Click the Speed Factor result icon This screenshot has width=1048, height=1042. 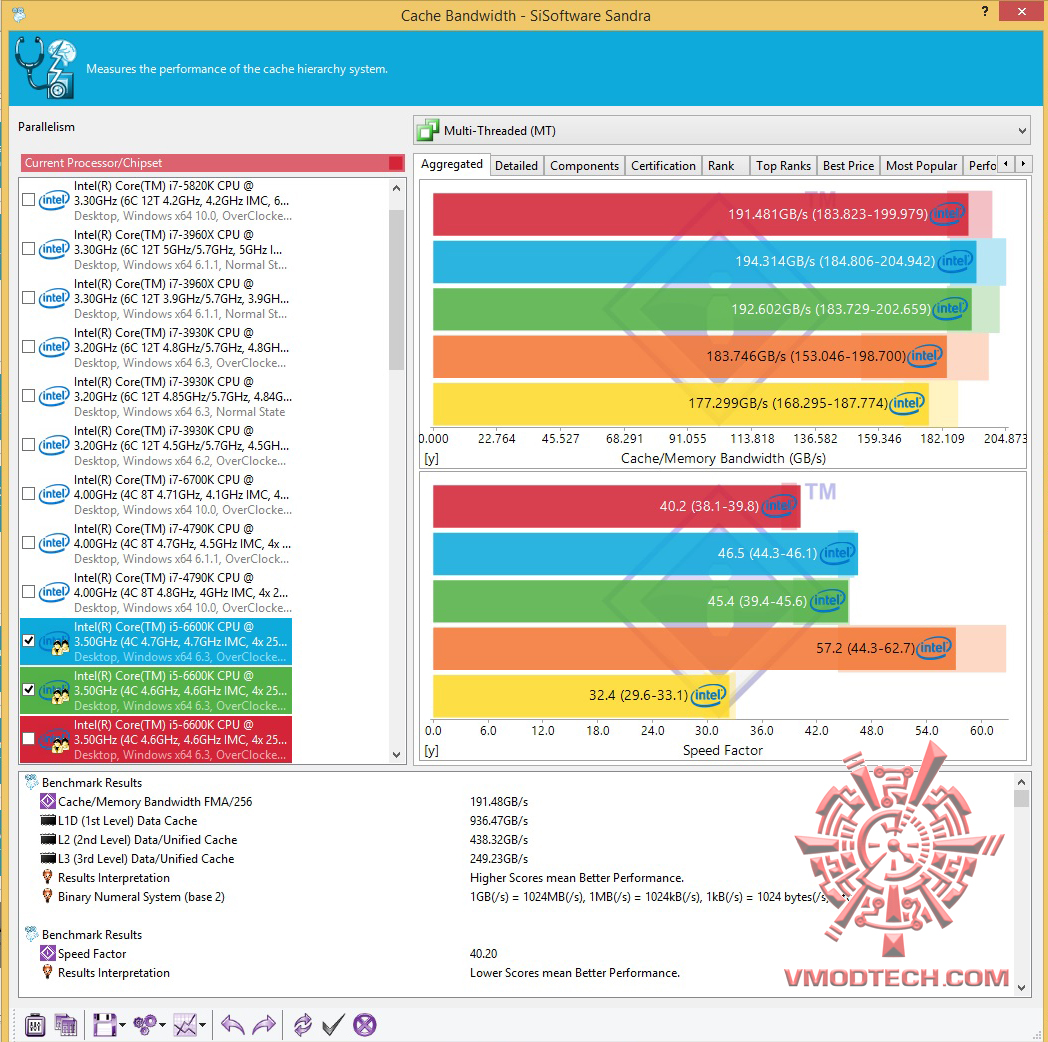(47, 953)
